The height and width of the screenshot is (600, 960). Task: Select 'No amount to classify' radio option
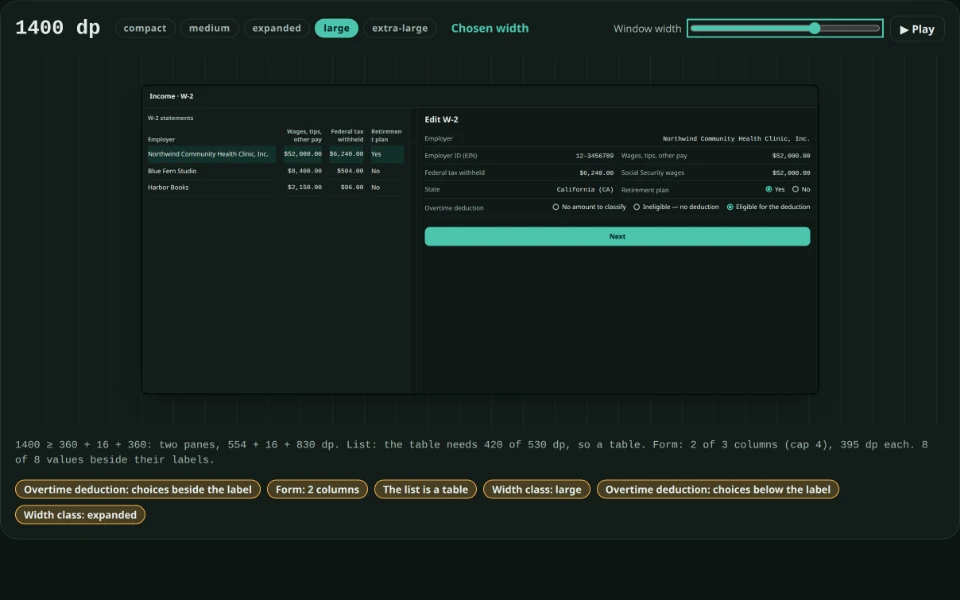589,207
